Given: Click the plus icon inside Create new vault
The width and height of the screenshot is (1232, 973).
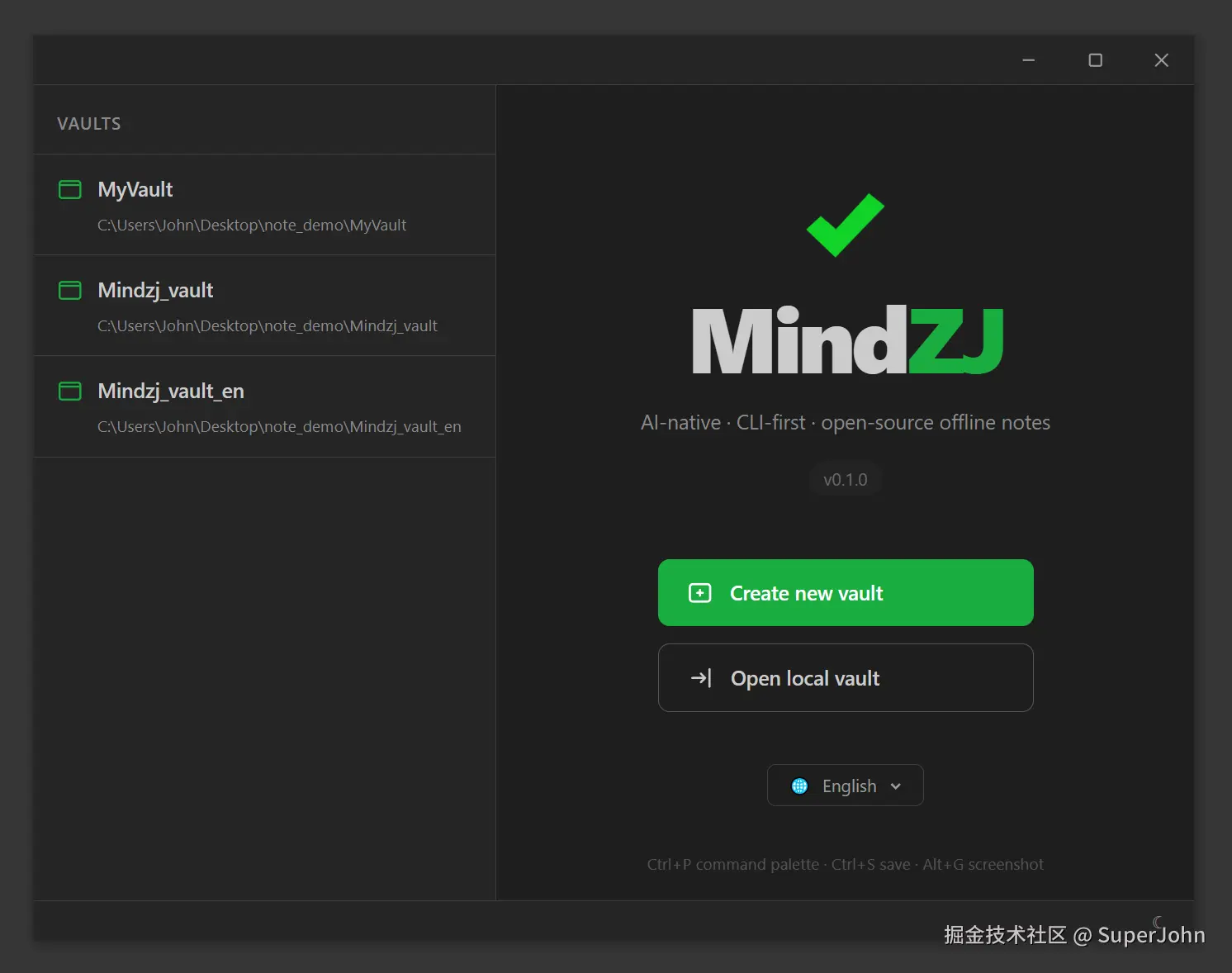Looking at the screenshot, I should tap(700, 592).
